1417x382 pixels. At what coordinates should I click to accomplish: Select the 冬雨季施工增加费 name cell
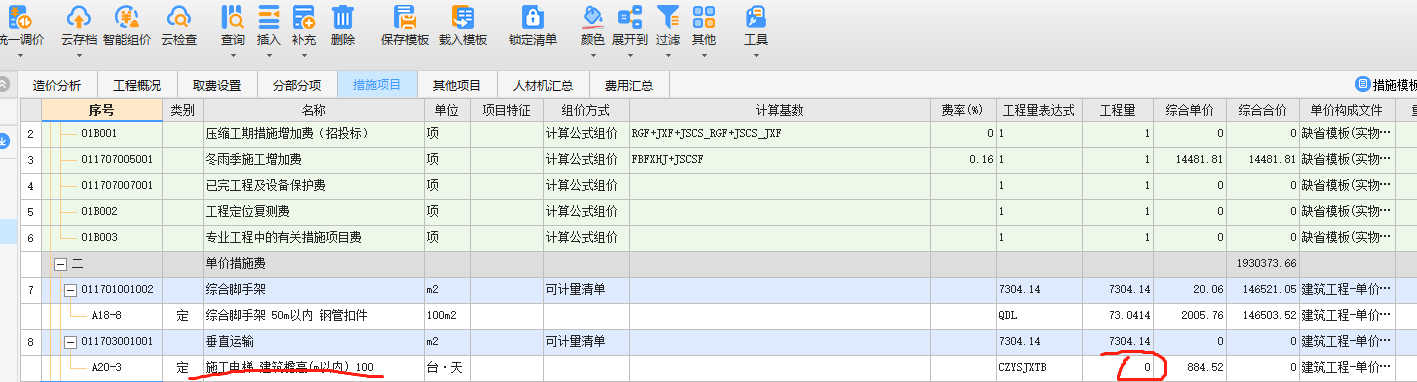point(313,159)
